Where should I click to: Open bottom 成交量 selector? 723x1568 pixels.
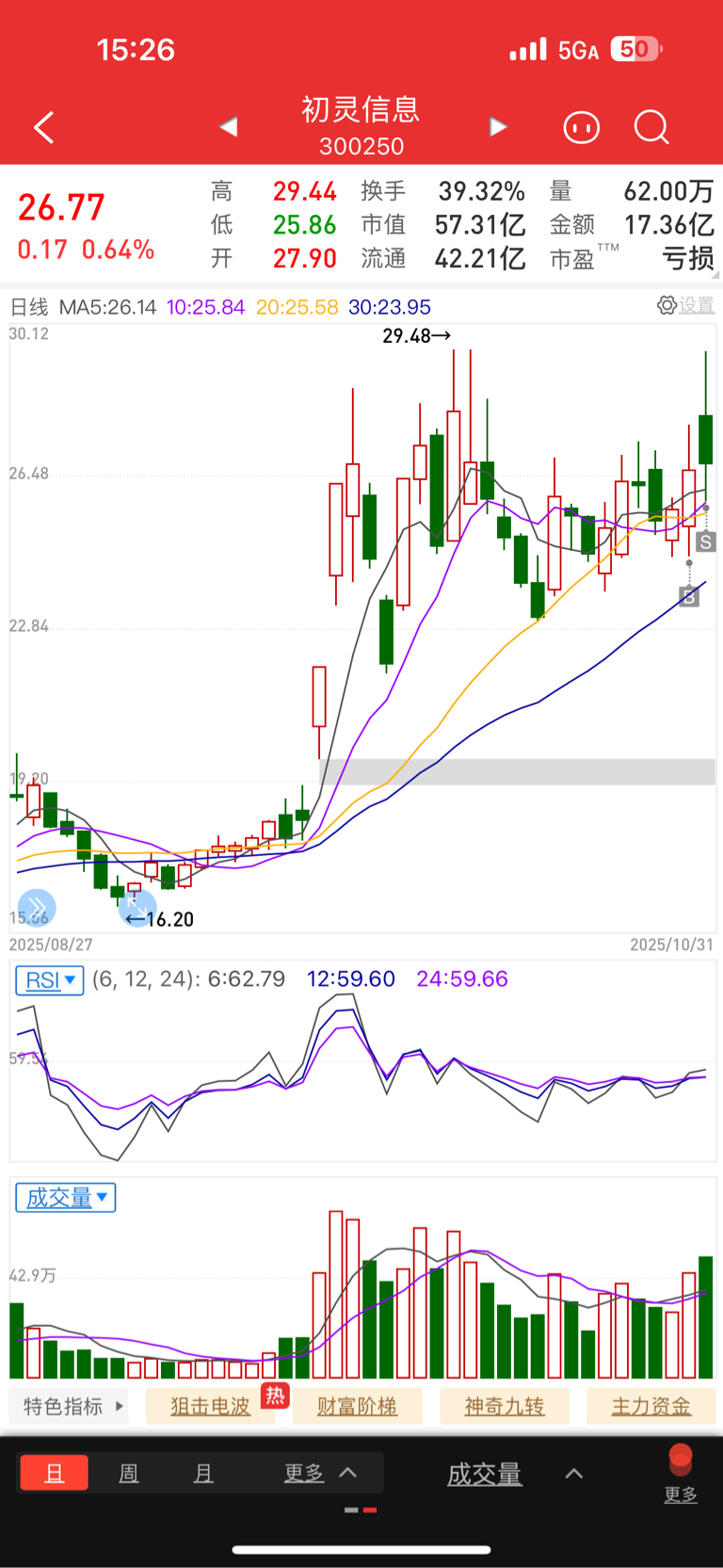pyautogui.click(x=514, y=1474)
